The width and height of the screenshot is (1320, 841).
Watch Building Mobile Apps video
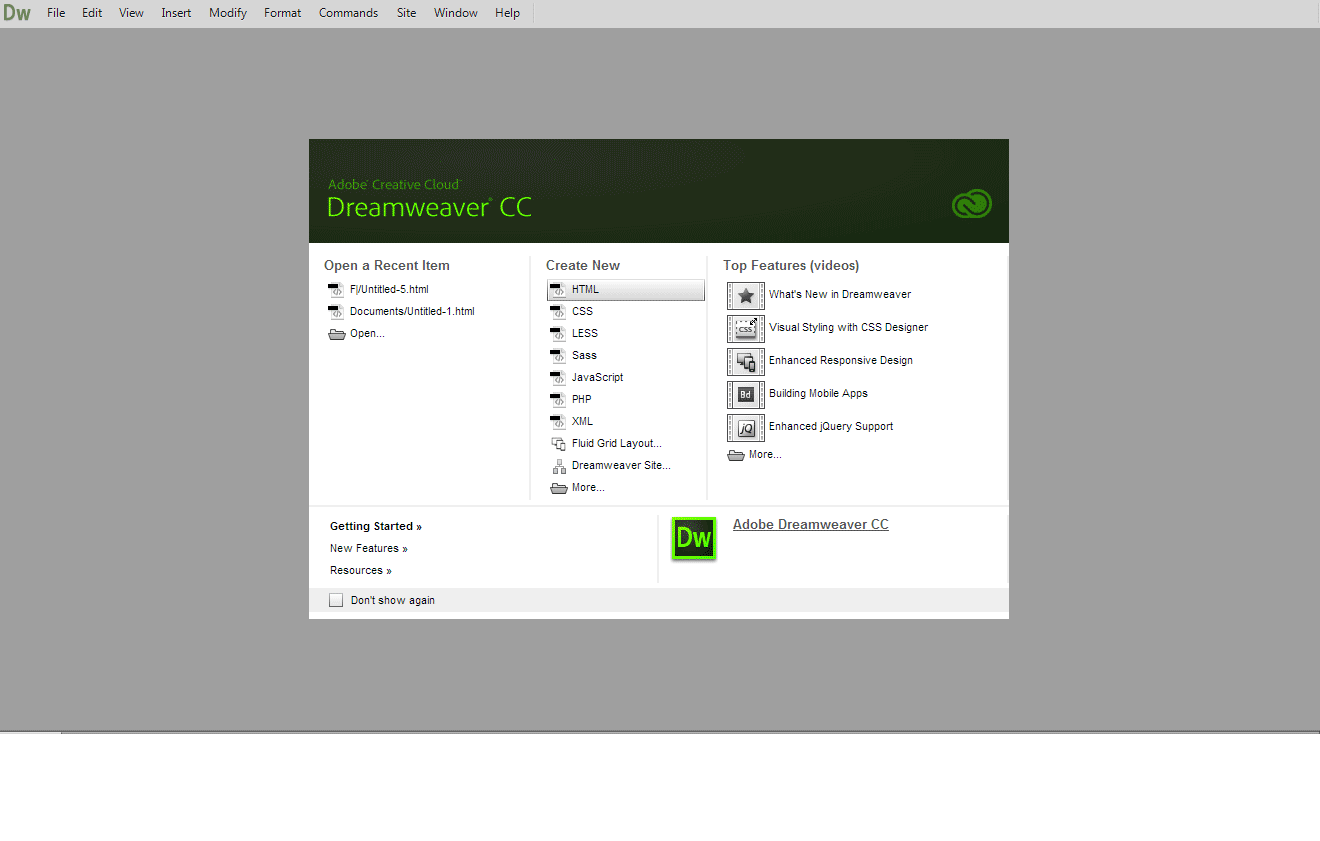pos(818,394)
